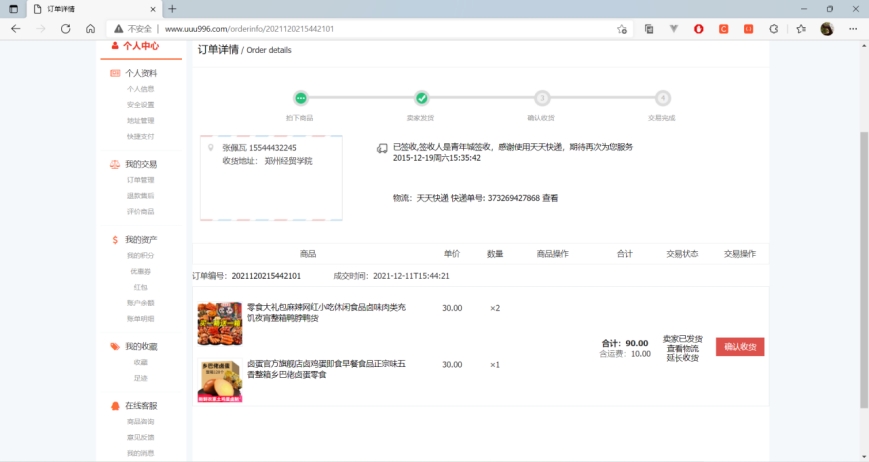This screenshot has width=869, height=462.
Task: Reload the page with refresh icon
Action: click(x=65, y=29)
